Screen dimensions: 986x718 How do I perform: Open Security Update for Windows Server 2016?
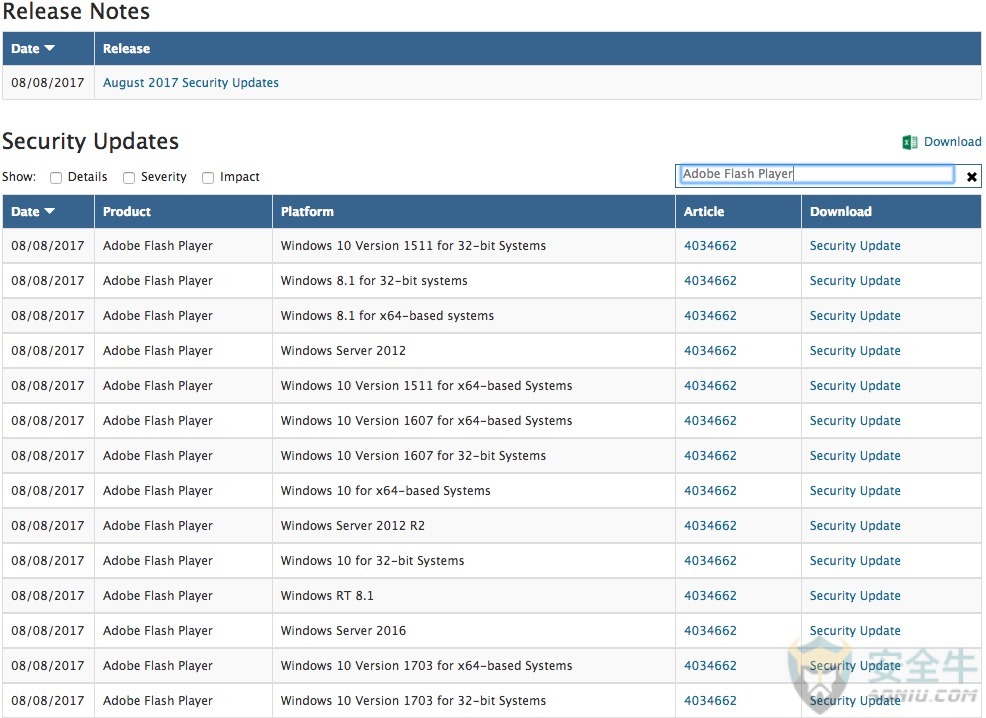click(x=855, y=631)
